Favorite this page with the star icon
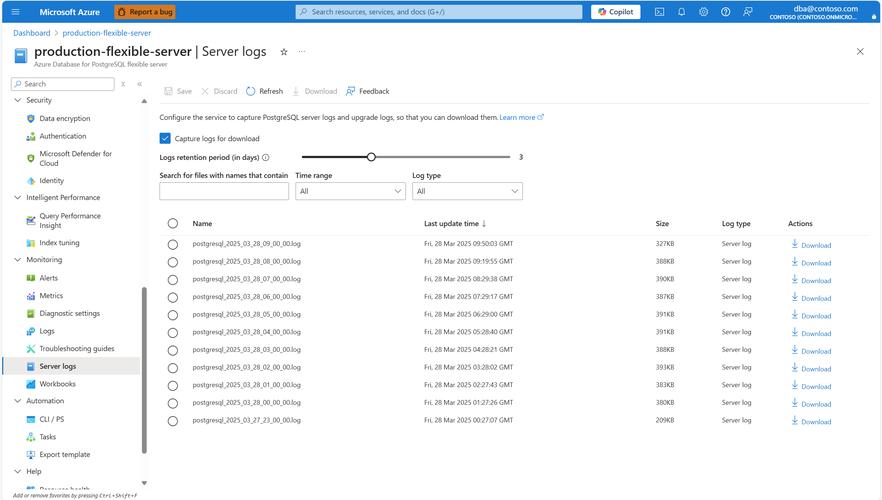The image size is (882, 500). point(284,52)
